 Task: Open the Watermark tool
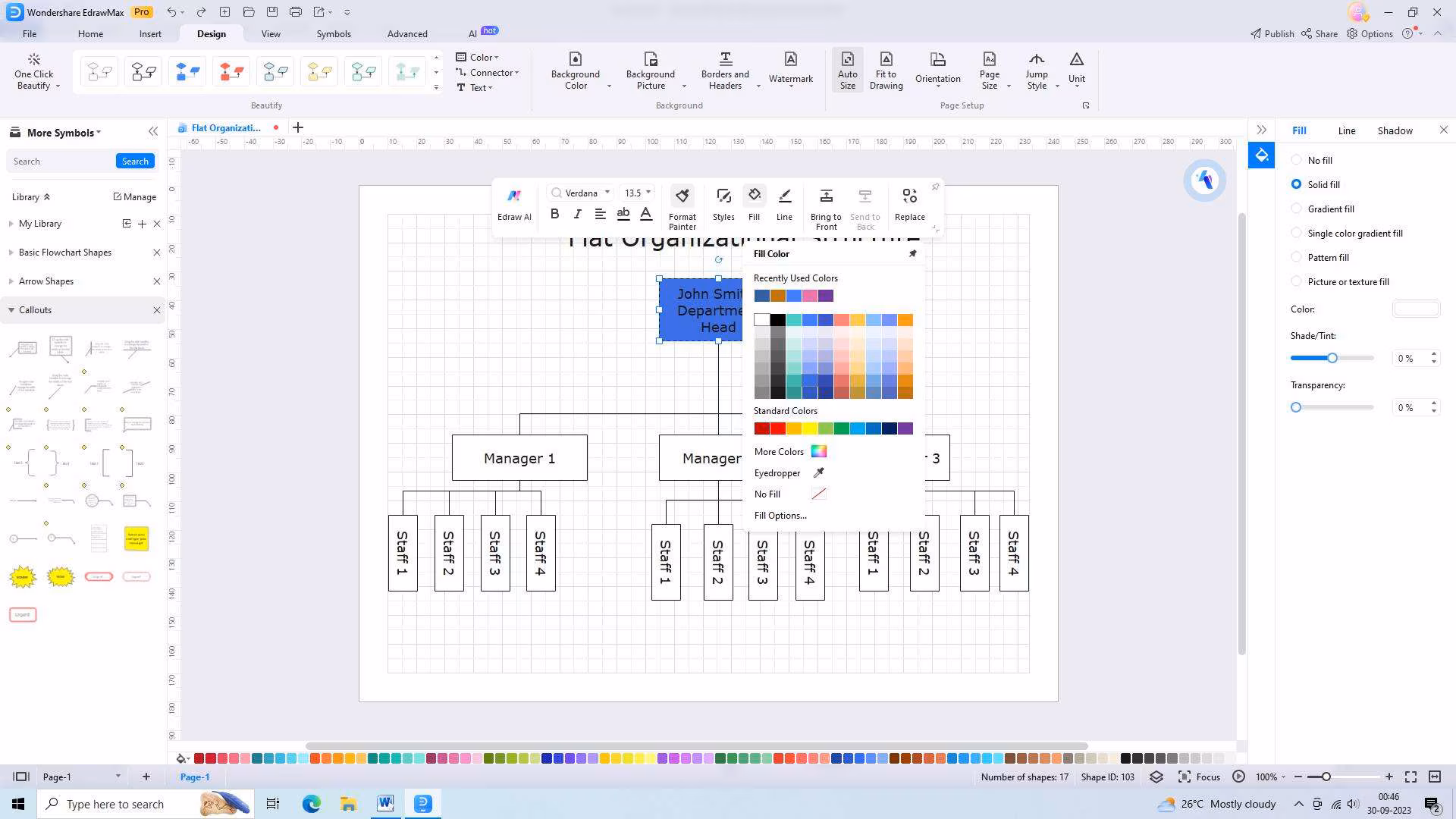tap(790, 68)
